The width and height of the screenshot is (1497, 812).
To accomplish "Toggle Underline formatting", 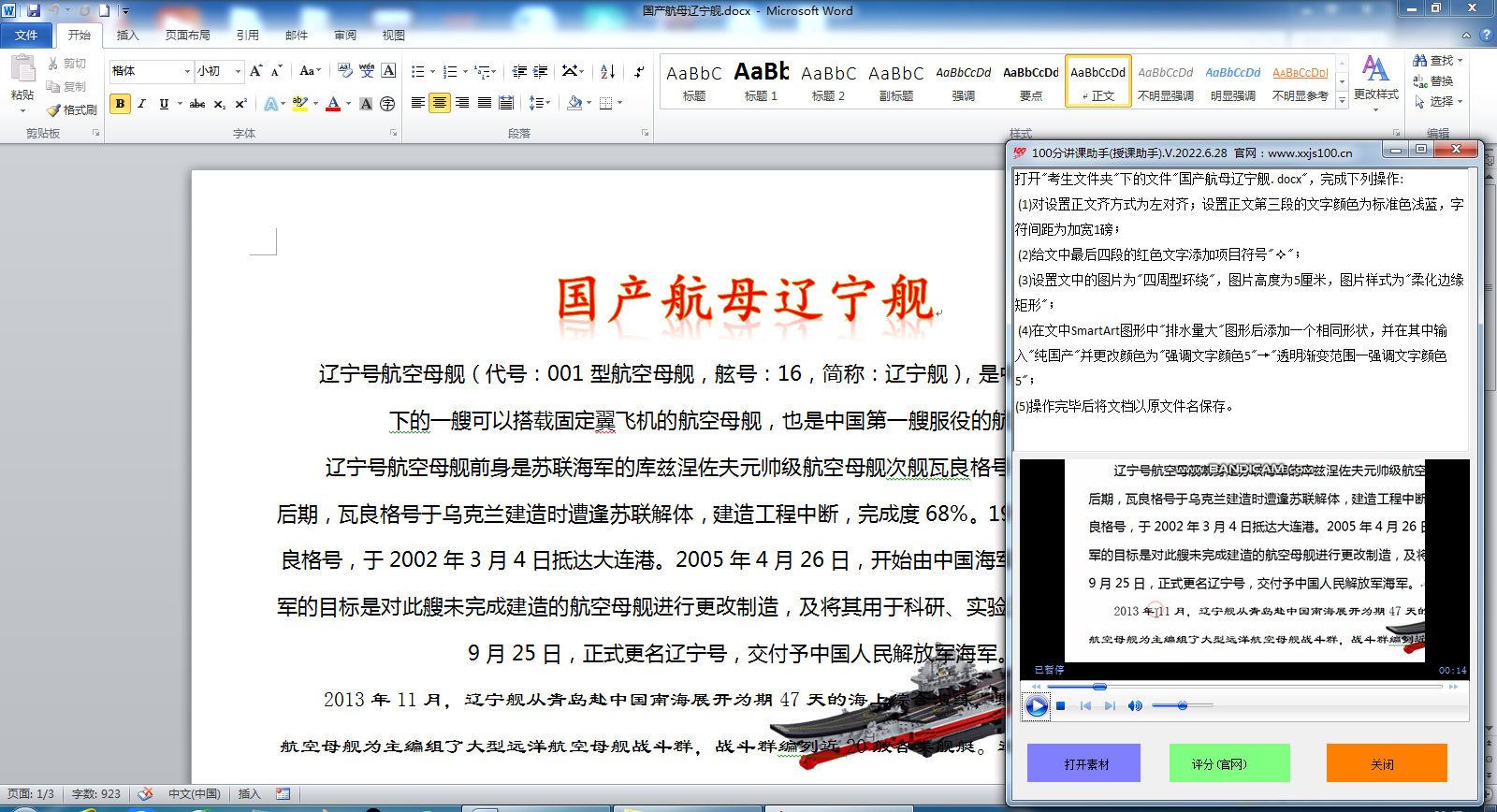I will coord(164,104).
